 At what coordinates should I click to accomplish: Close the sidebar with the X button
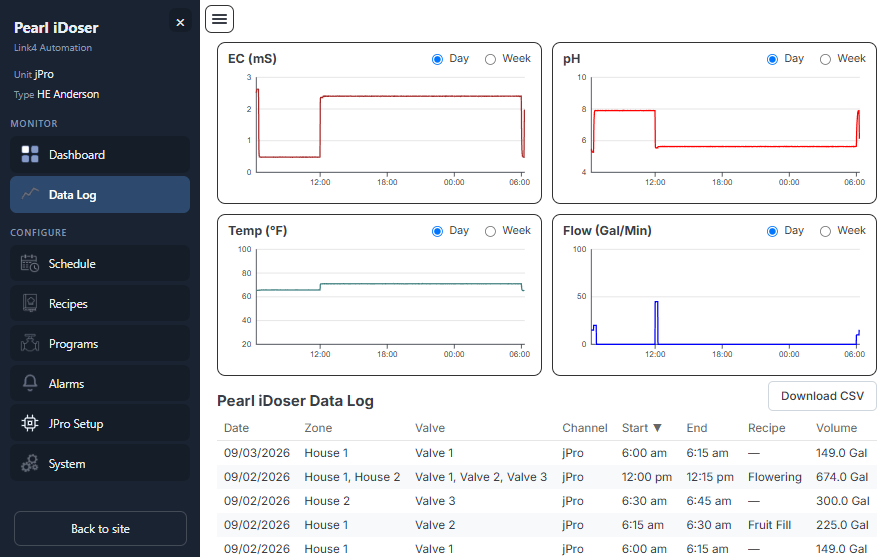180,22
